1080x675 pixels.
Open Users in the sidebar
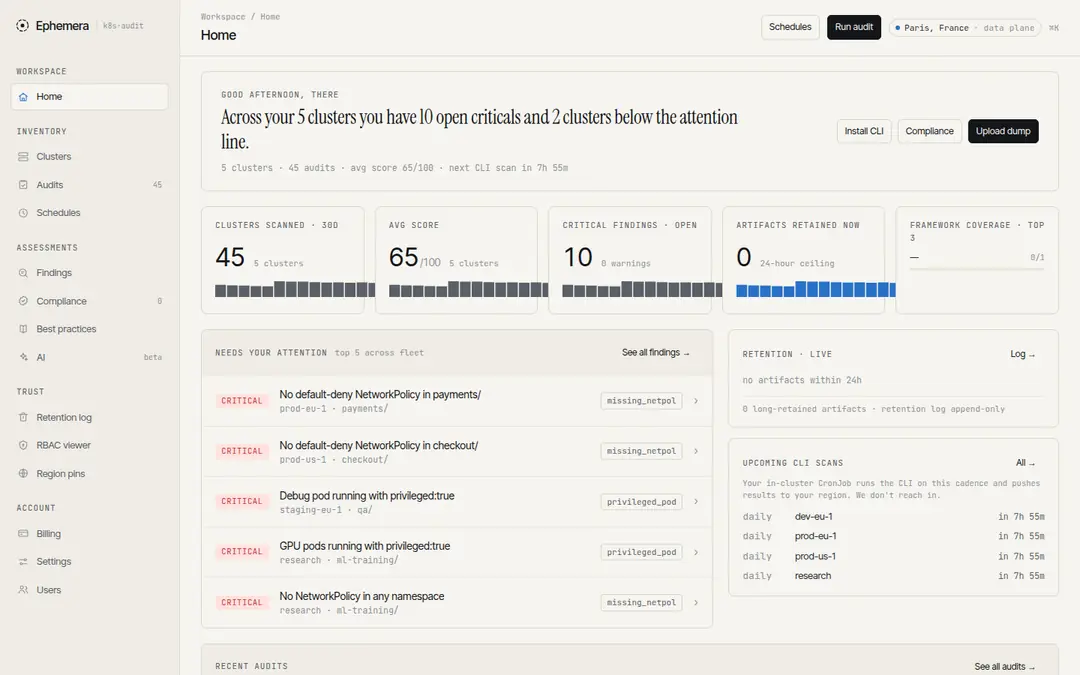point(90,590)
